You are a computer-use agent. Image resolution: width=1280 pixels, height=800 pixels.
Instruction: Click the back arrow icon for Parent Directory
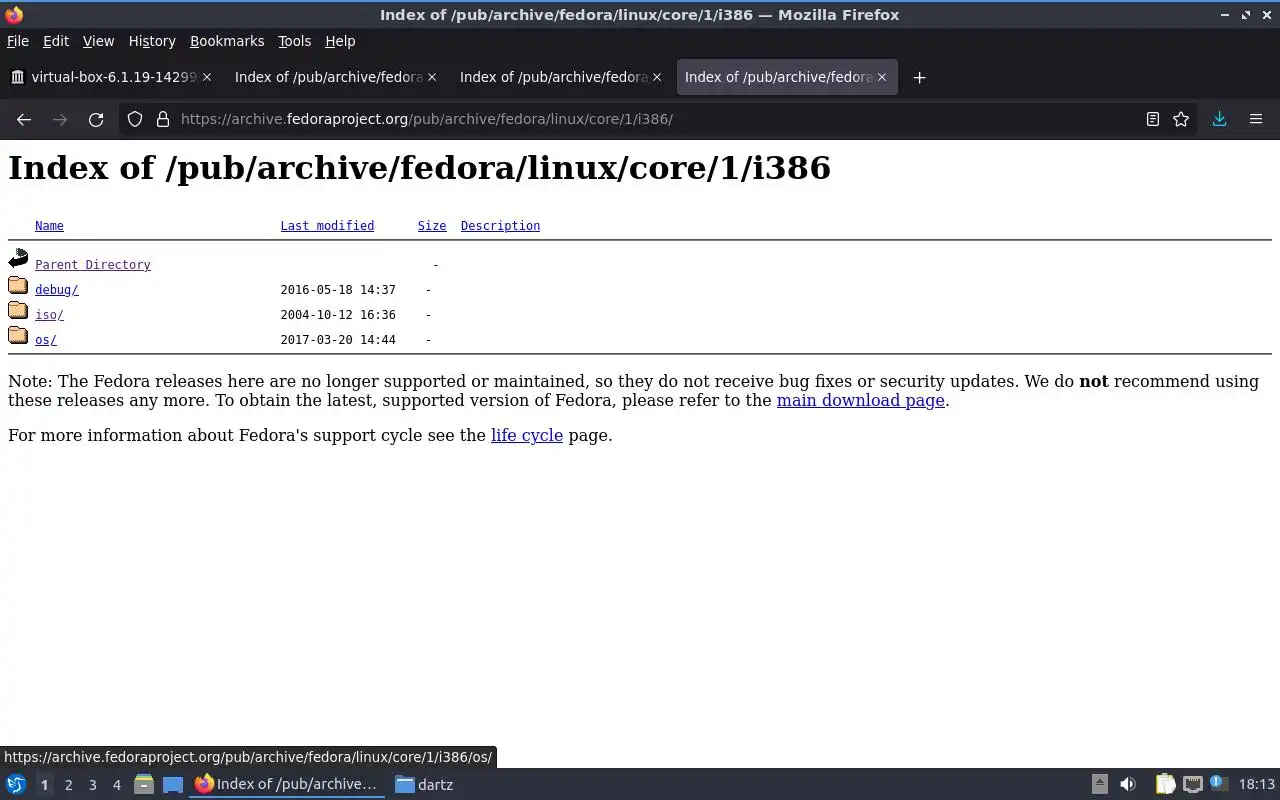18,259
